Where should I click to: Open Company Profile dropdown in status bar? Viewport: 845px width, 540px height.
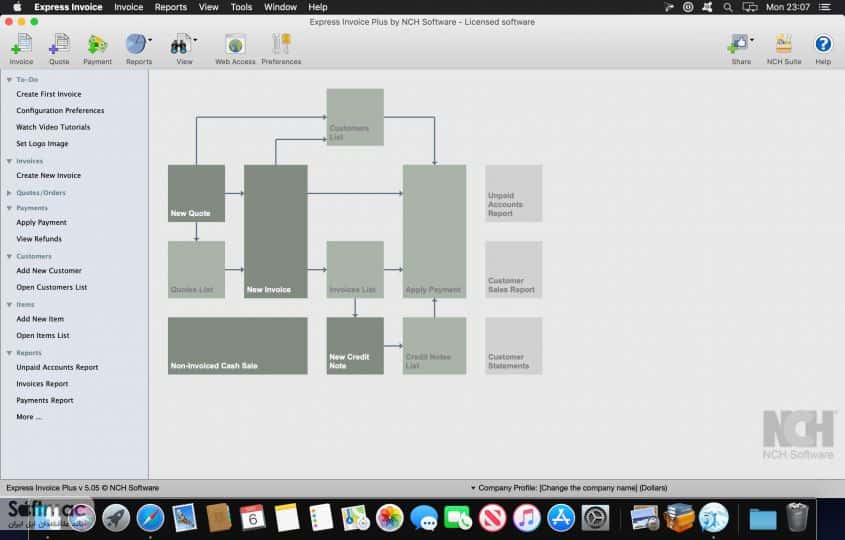(x=570, y=488)
